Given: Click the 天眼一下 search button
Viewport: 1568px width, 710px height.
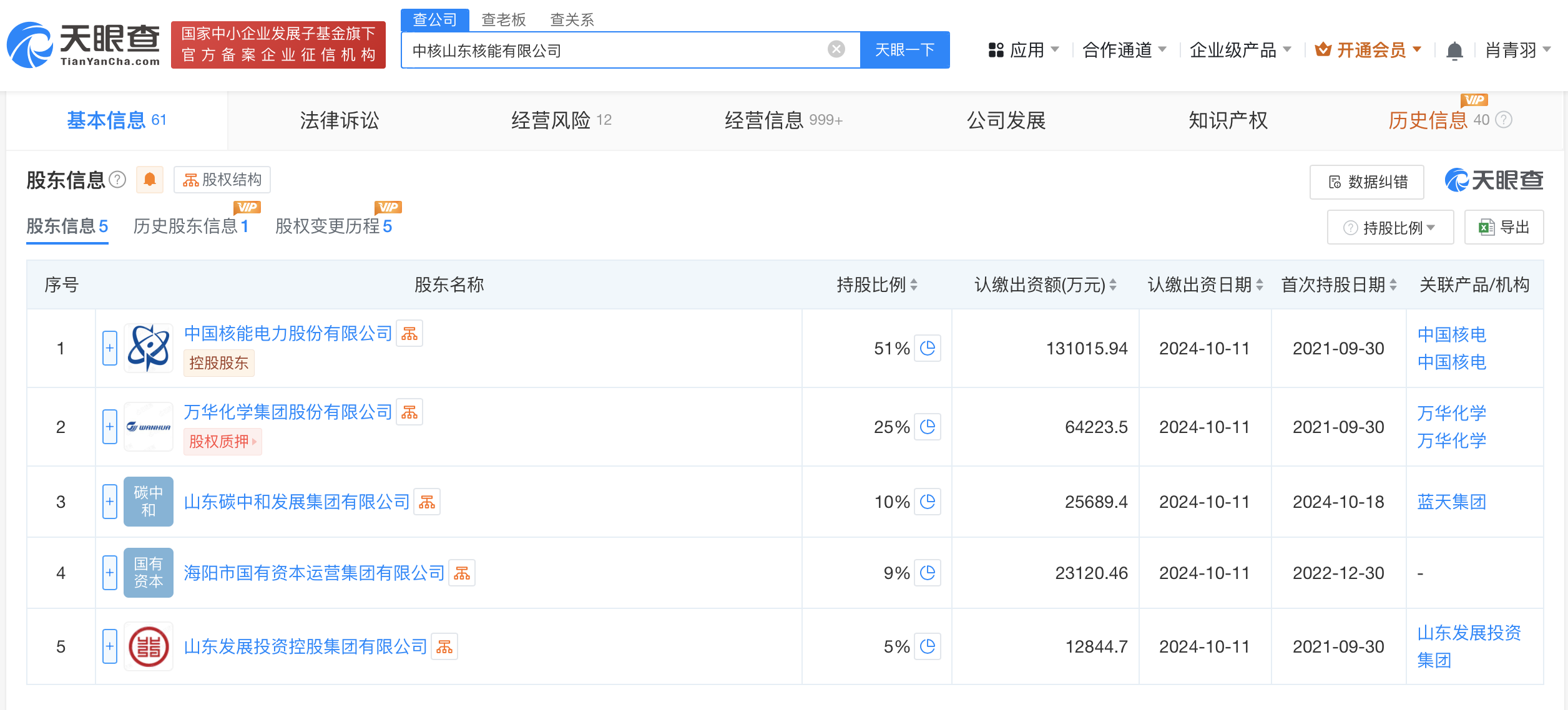Looking at the screenshot, I should pos(904,50).
